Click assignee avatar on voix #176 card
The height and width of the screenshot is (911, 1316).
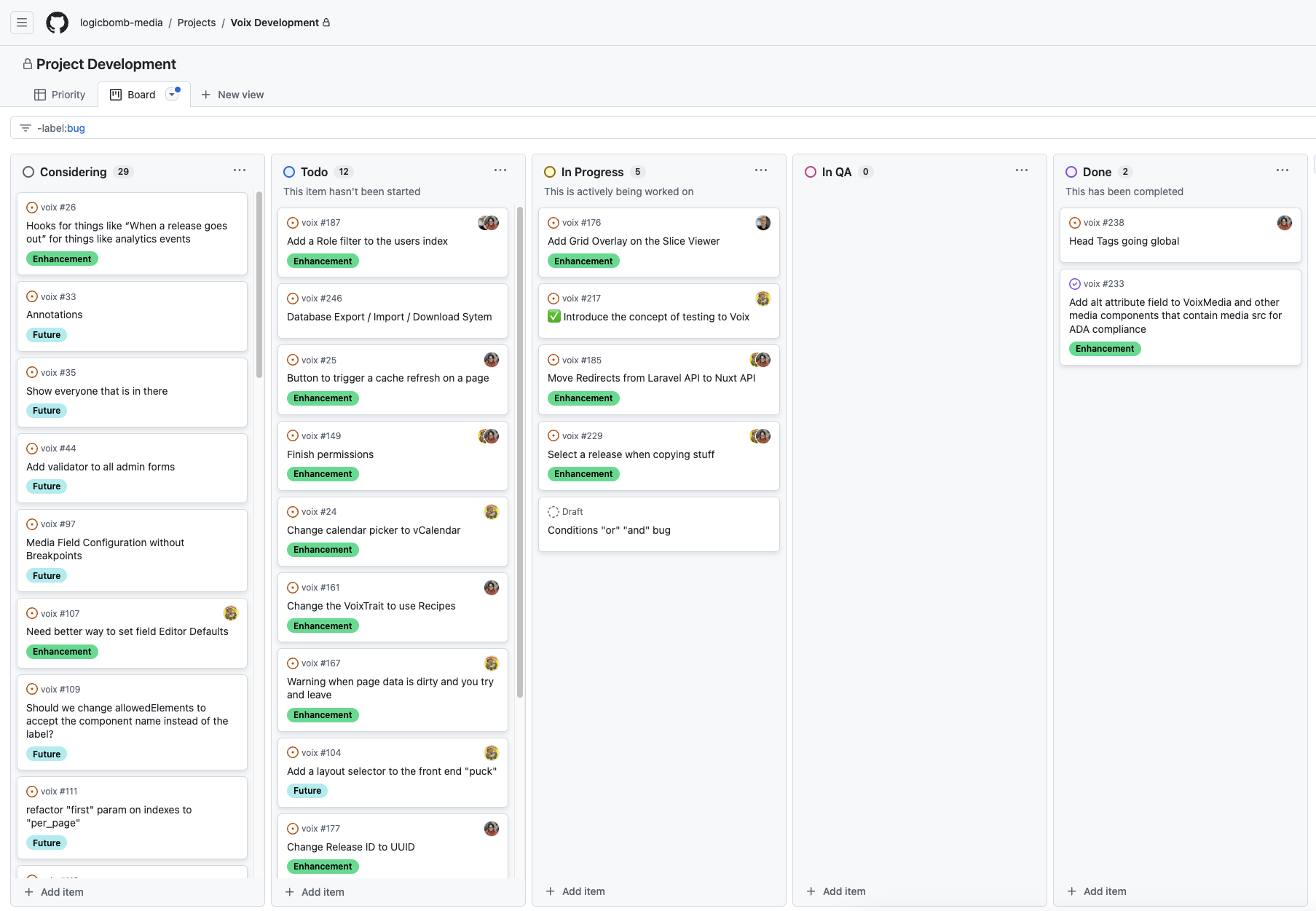[x=763, y=223]
